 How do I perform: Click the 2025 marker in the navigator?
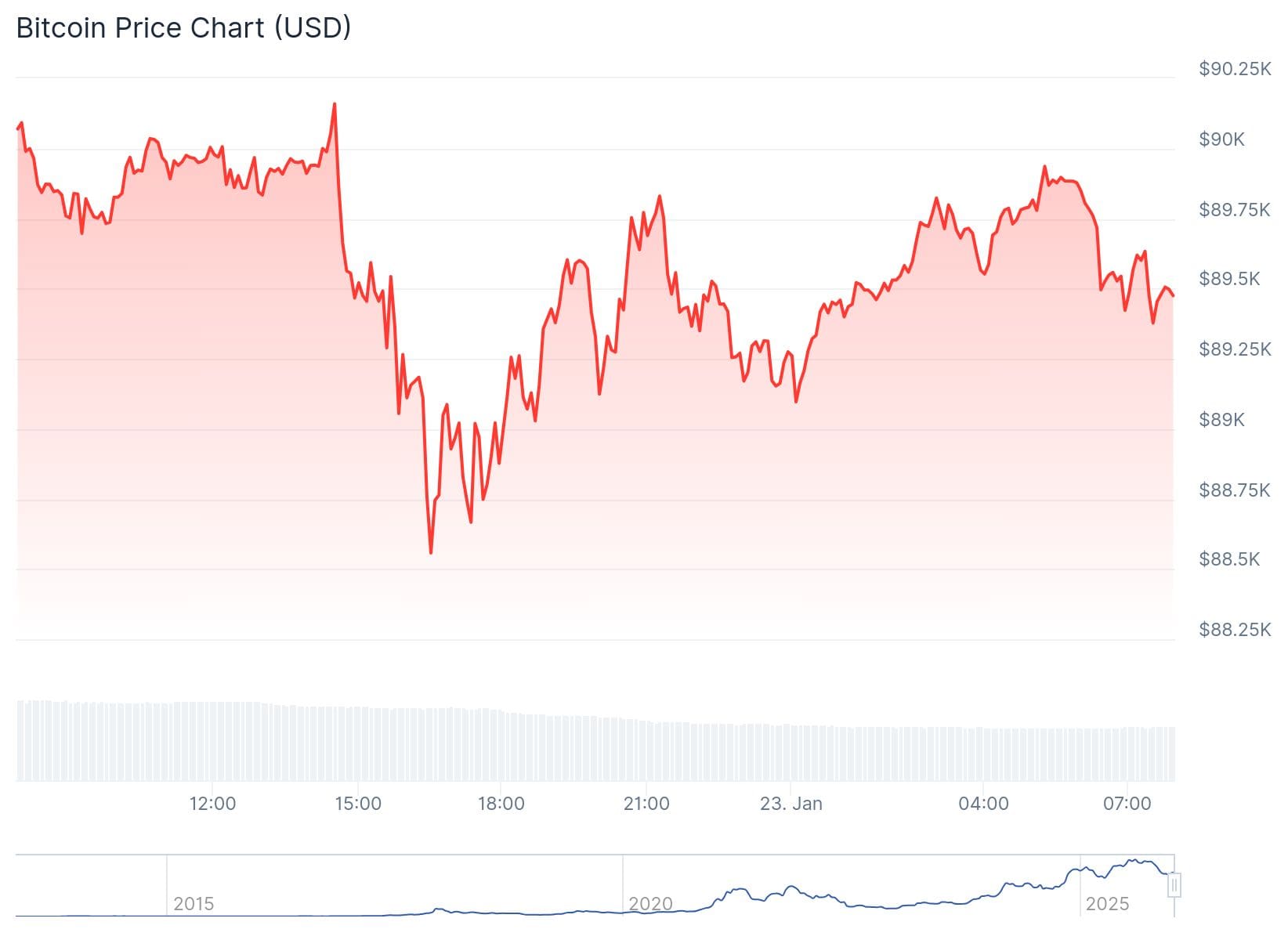pyautogui.click(x=1107, y=904)
